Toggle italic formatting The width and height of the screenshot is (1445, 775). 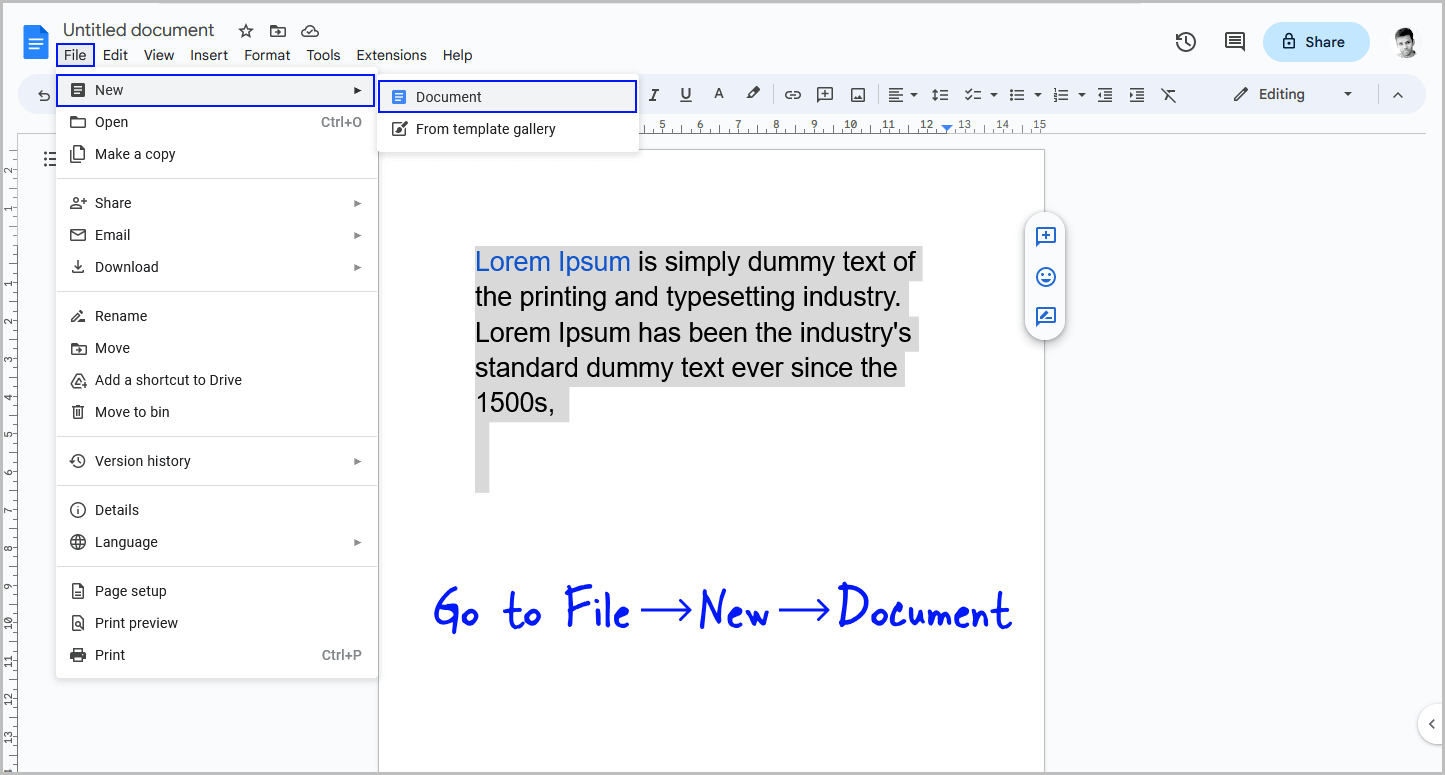pos(653,94)
